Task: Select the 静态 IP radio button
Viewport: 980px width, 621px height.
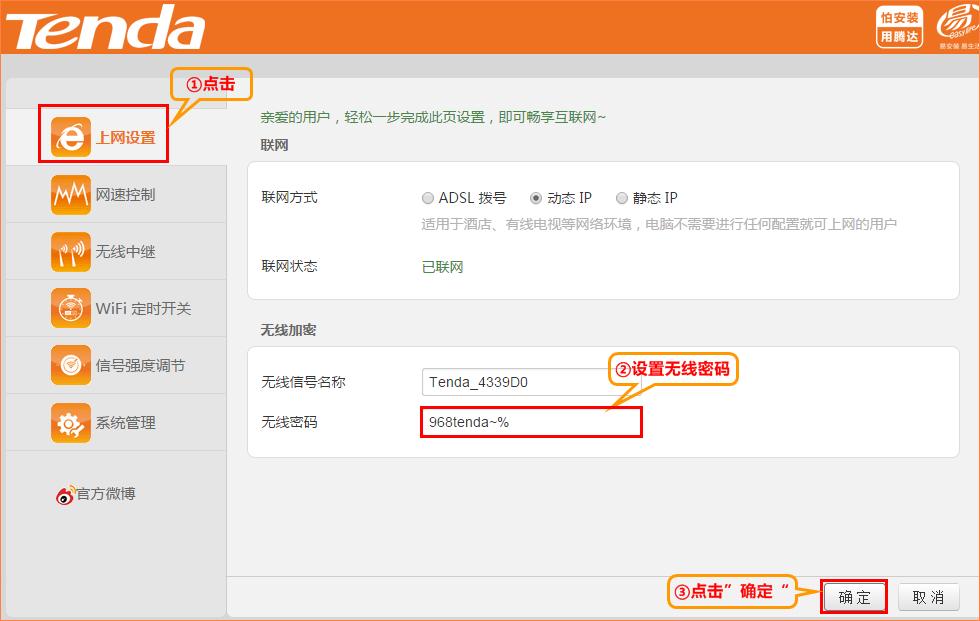Action: (x=621, y=198)
